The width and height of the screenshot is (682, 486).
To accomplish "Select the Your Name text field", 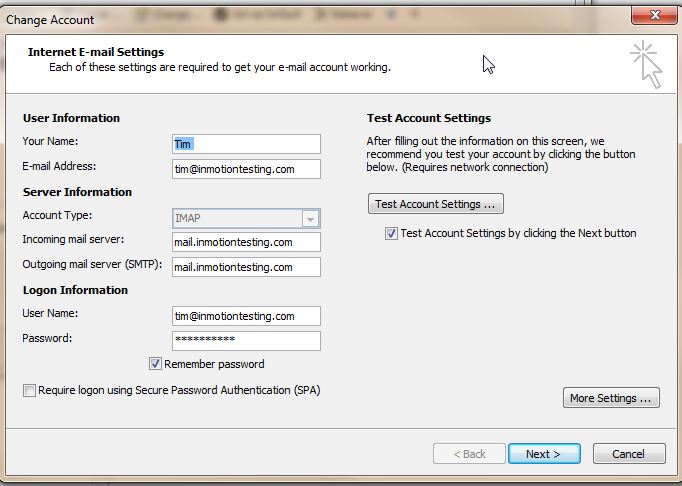I will [246, 144].
